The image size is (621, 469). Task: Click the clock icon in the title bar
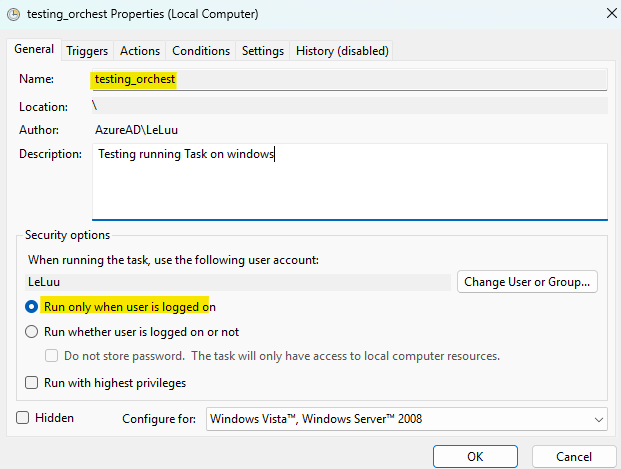(x=13, y=15)
